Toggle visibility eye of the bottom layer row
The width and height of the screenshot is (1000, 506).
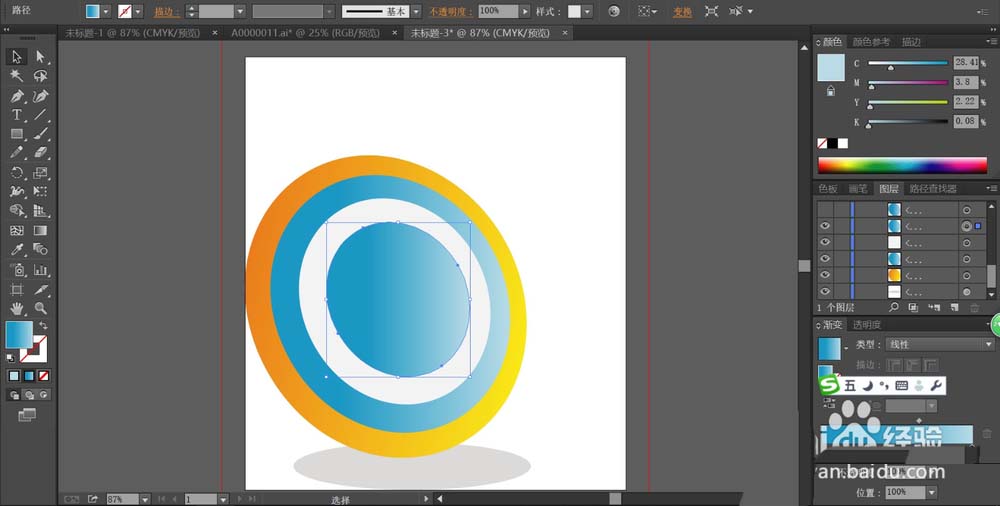825,292
